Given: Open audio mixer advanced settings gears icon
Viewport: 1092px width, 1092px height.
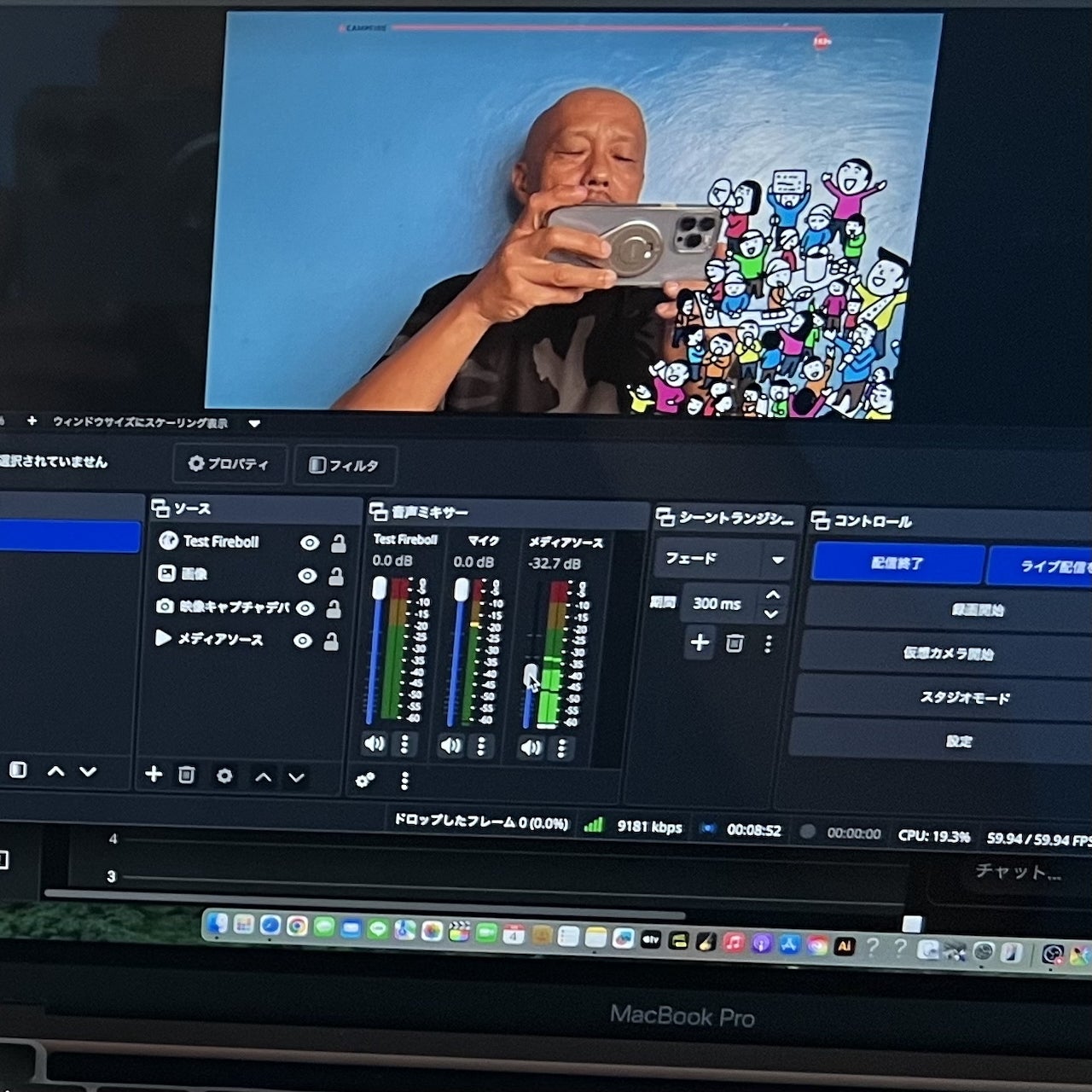Looking at the screenshot, I should (365, 780).
